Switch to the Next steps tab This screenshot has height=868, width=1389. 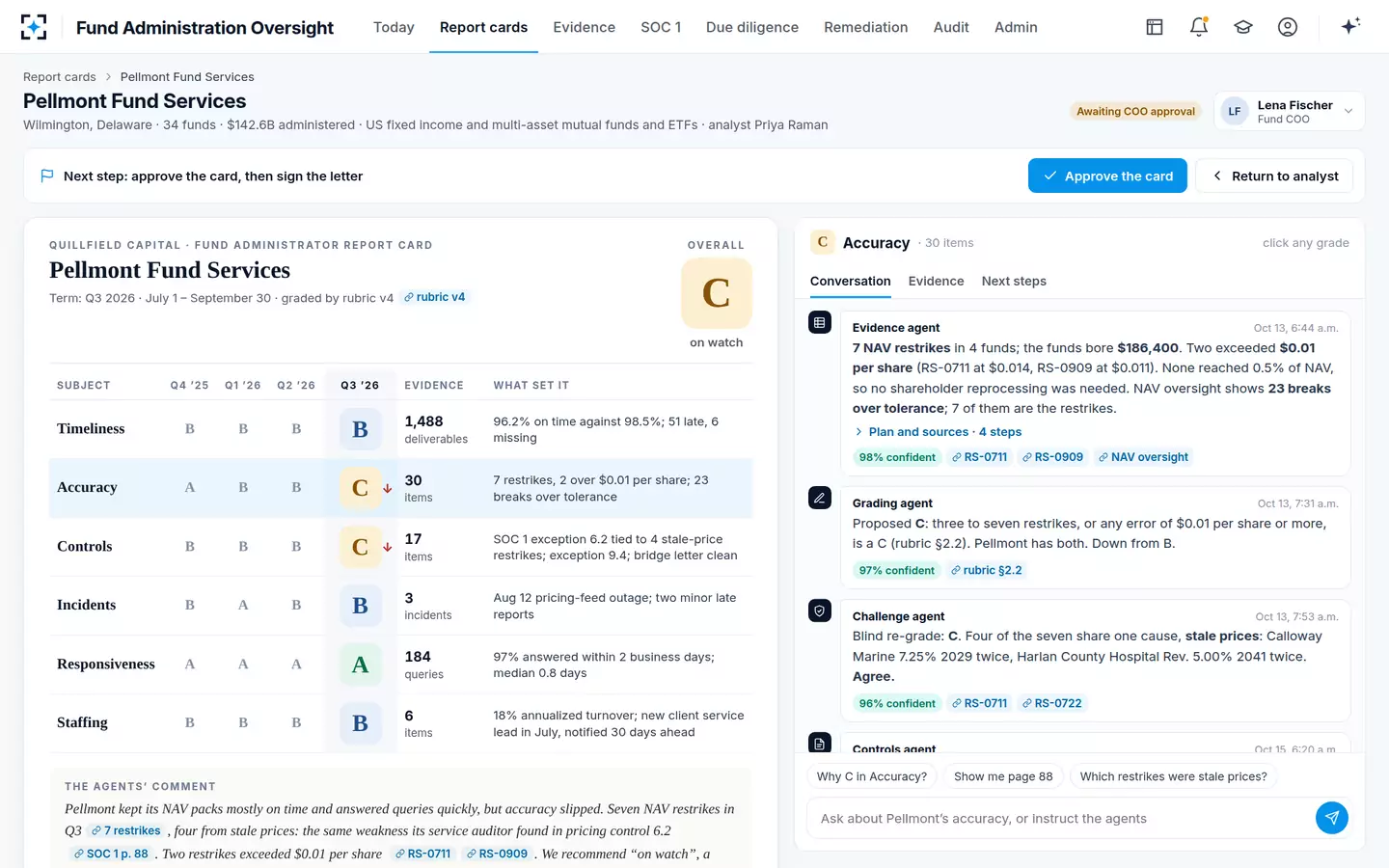[1014, 281]
